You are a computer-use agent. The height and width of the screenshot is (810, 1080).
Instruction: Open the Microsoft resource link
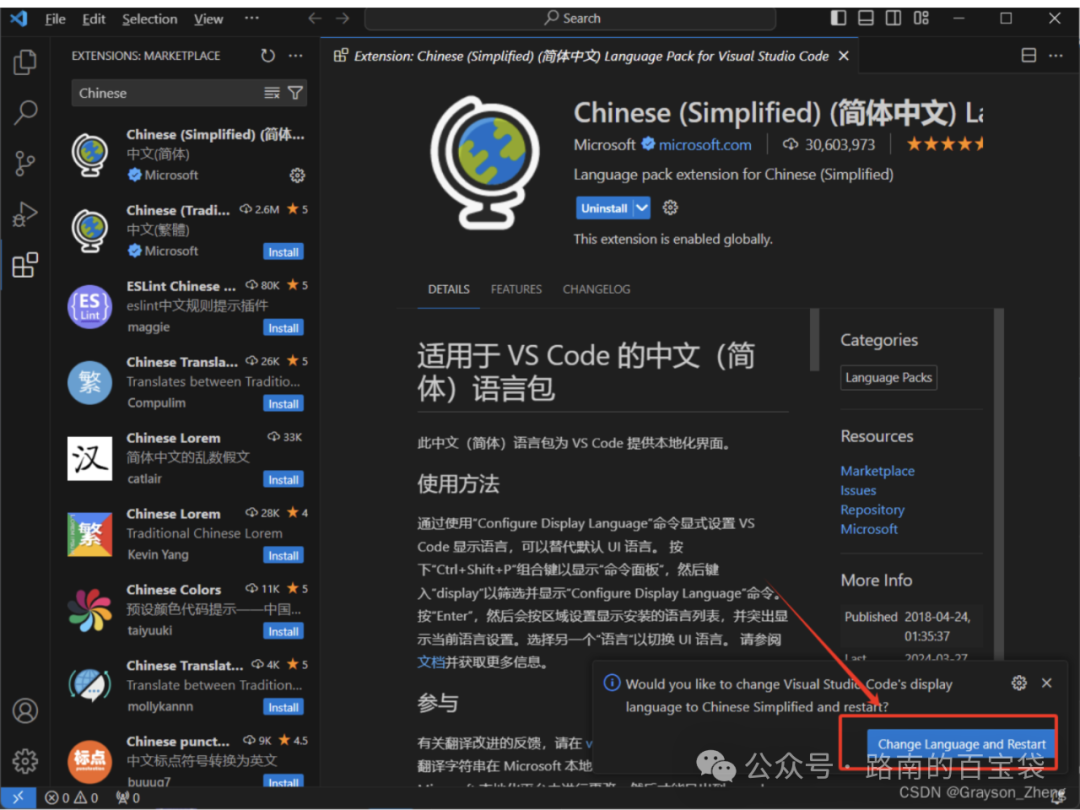pyautogui.click(x=869, y=529)
